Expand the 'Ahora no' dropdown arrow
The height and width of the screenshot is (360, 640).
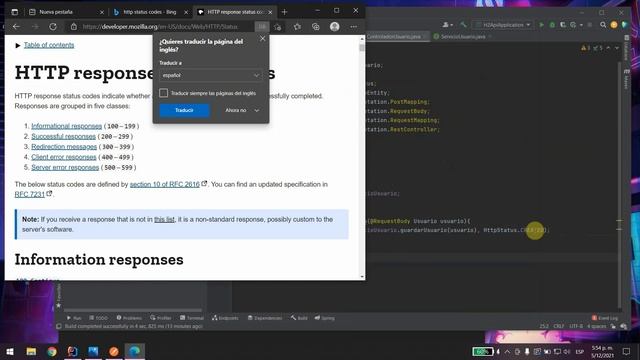tap(256, 110)
